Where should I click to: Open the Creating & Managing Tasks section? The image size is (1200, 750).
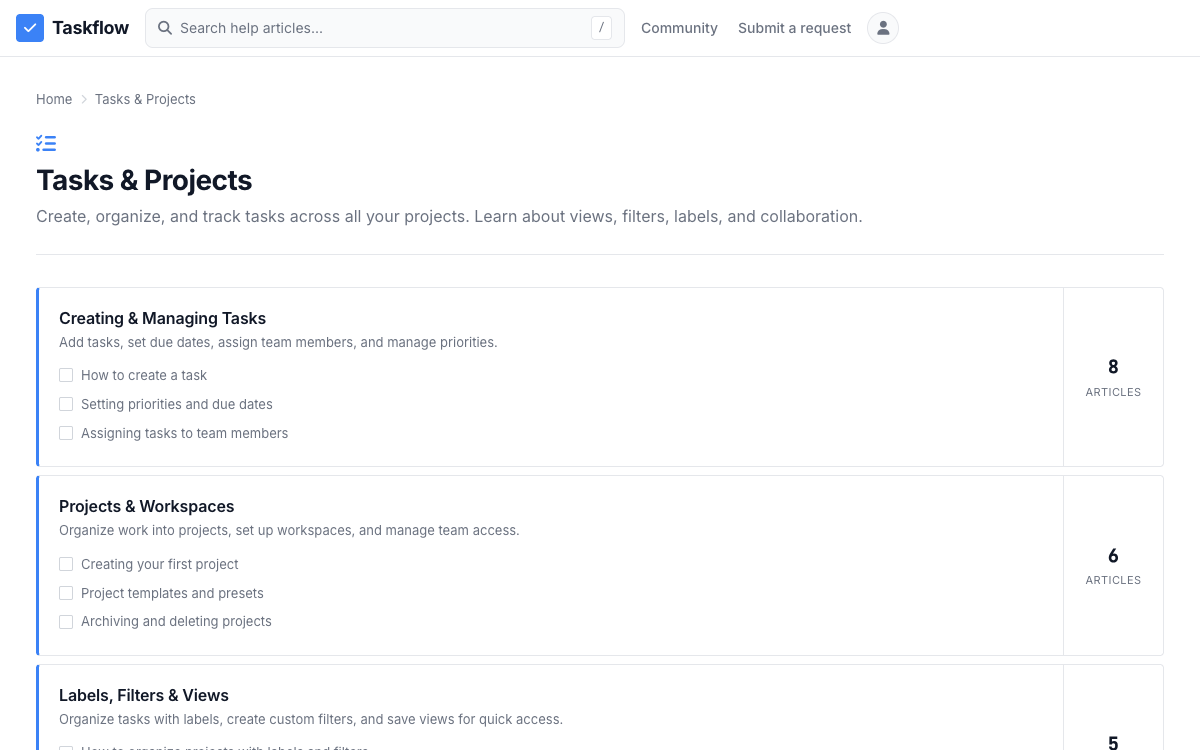[162, 318]
